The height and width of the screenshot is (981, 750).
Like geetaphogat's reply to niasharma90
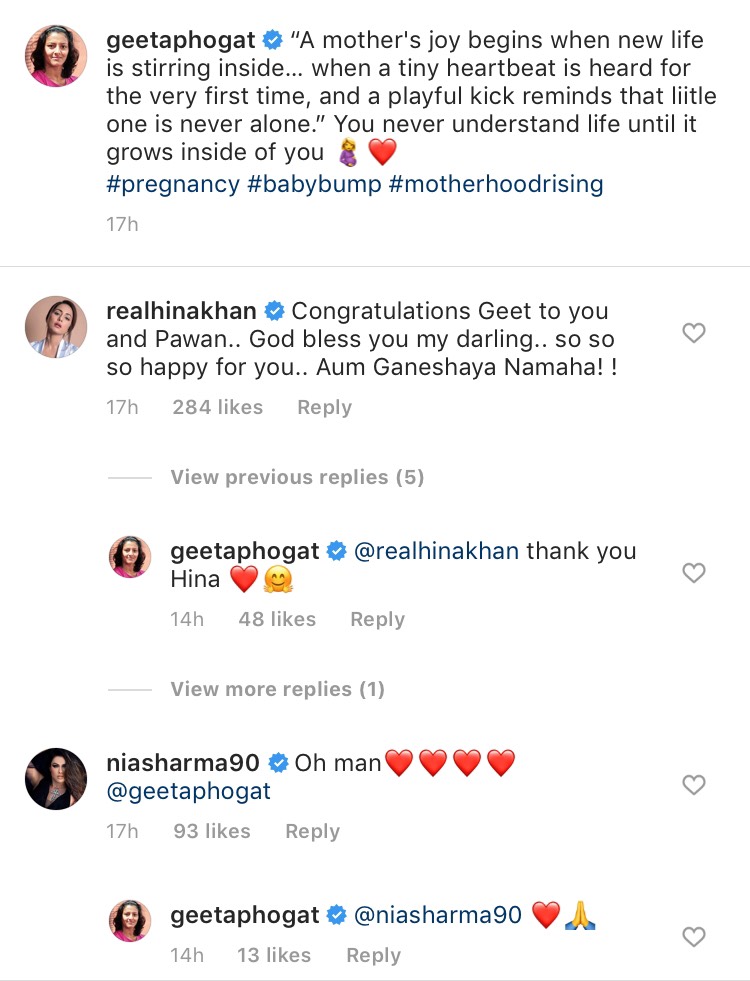coord(693,937)
